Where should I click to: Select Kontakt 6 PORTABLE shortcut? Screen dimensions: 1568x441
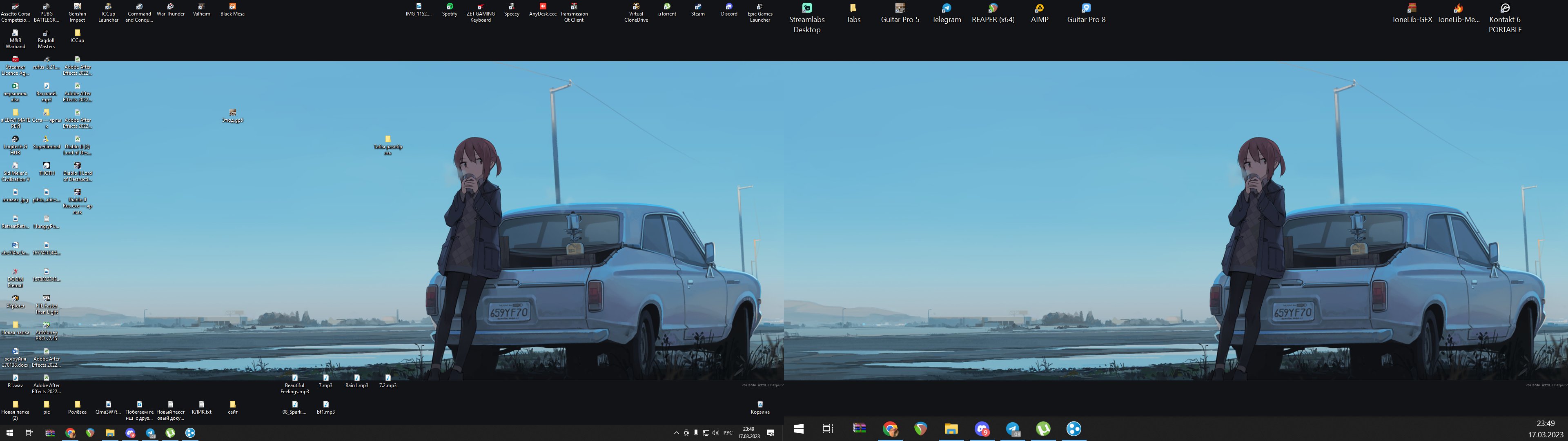pyautogui.click(x=1505, y=18)
